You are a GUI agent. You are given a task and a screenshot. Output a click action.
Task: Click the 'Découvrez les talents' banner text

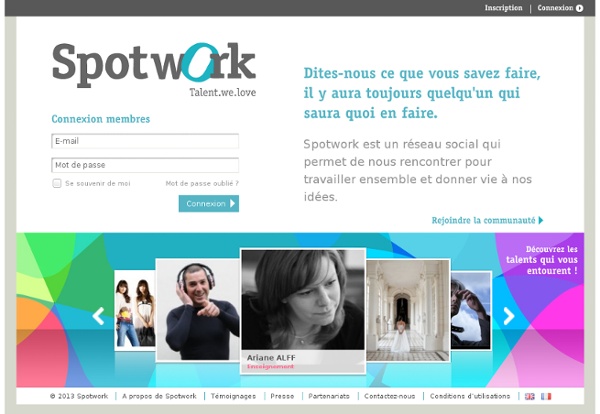point(542,260)
